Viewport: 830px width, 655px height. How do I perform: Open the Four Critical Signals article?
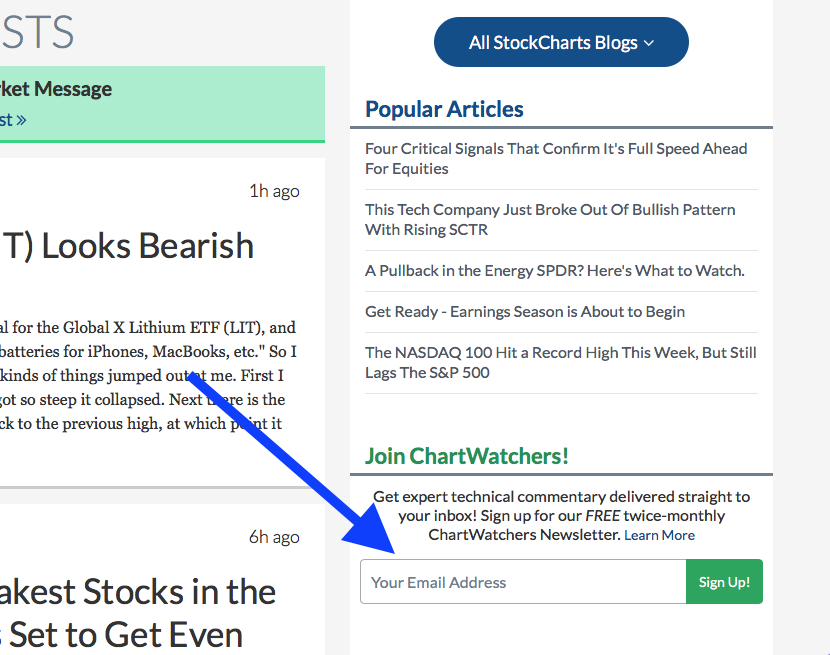(556, 158)
